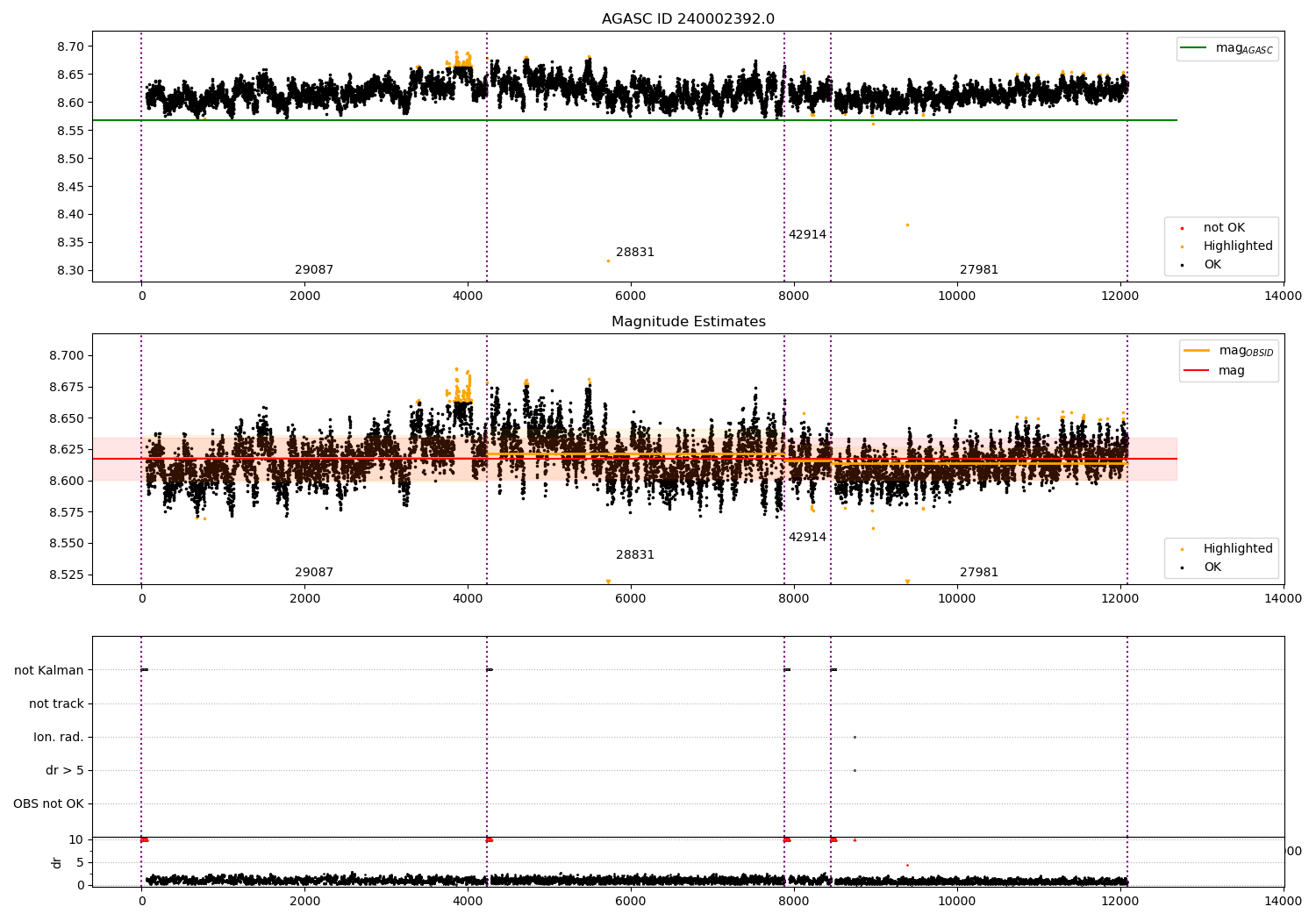This screenshot has width=1316, height=921.
Task: Click the rotated 'dr' y-axis label
Action: [57, 862]
